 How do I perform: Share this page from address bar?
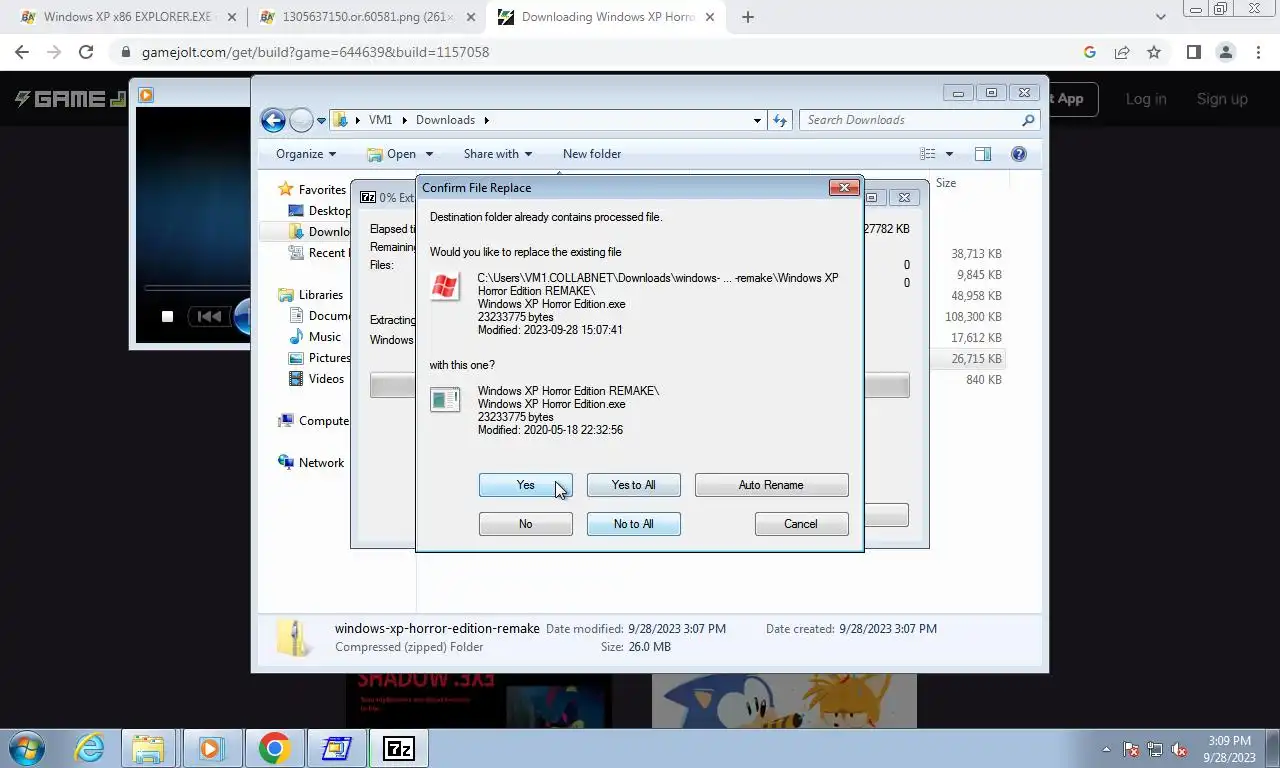pos(1122,52)
